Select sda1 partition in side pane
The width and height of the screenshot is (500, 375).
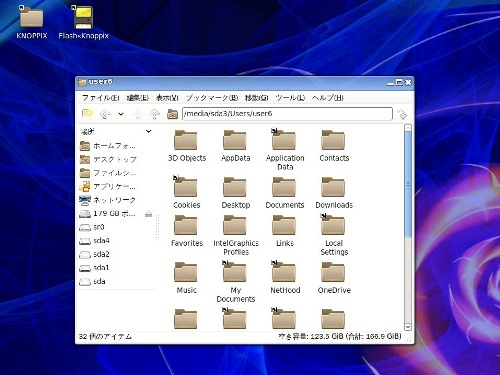[94, 268]
